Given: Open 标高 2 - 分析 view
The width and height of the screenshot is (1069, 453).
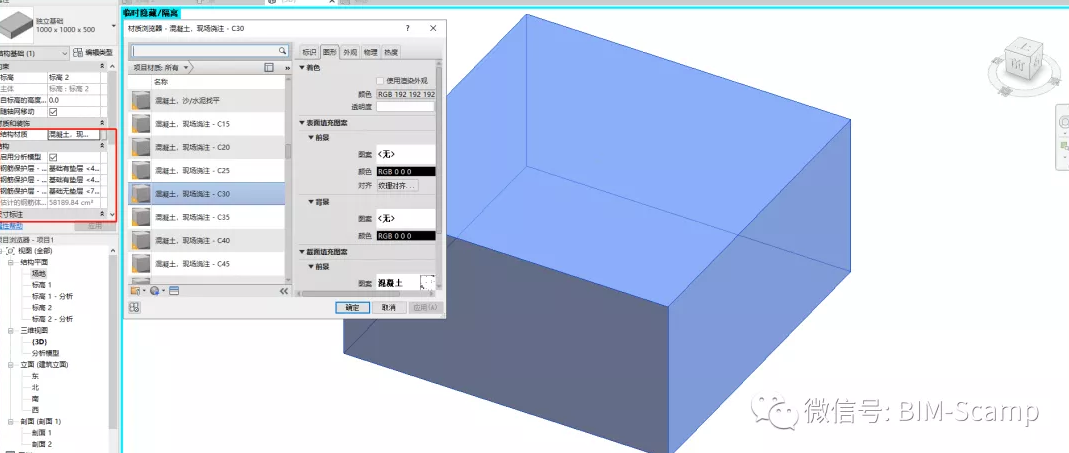Looking at the screenshot, I should [52, 319].
